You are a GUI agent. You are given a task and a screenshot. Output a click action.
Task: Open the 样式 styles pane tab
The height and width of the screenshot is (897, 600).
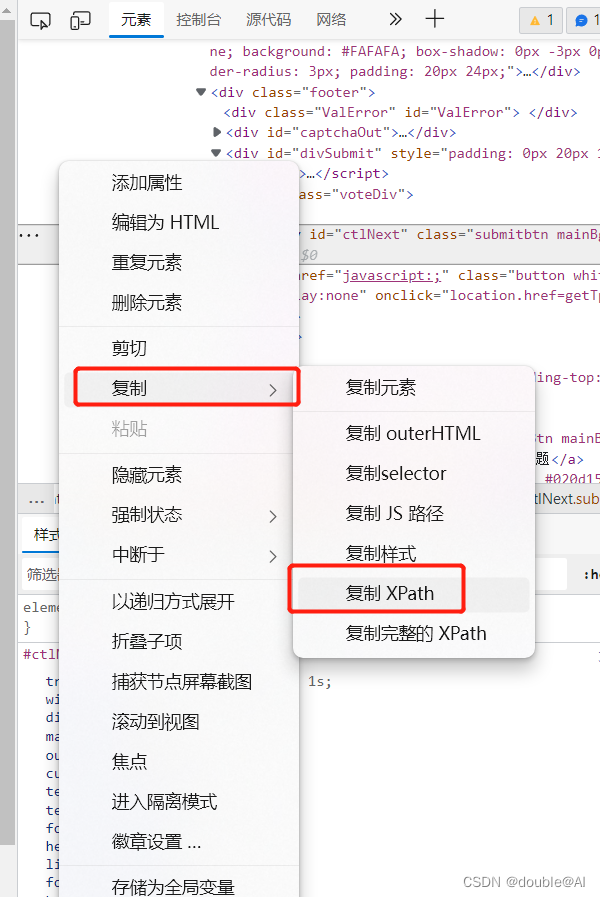point(46,535)
